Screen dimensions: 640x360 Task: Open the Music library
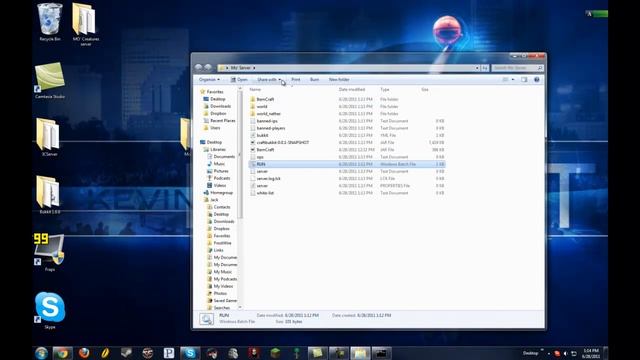click(216, 164)
